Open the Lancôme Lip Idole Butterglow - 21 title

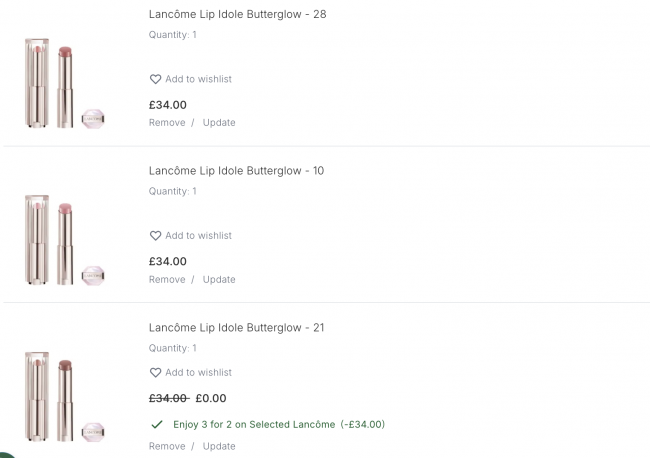coord(236,328)
